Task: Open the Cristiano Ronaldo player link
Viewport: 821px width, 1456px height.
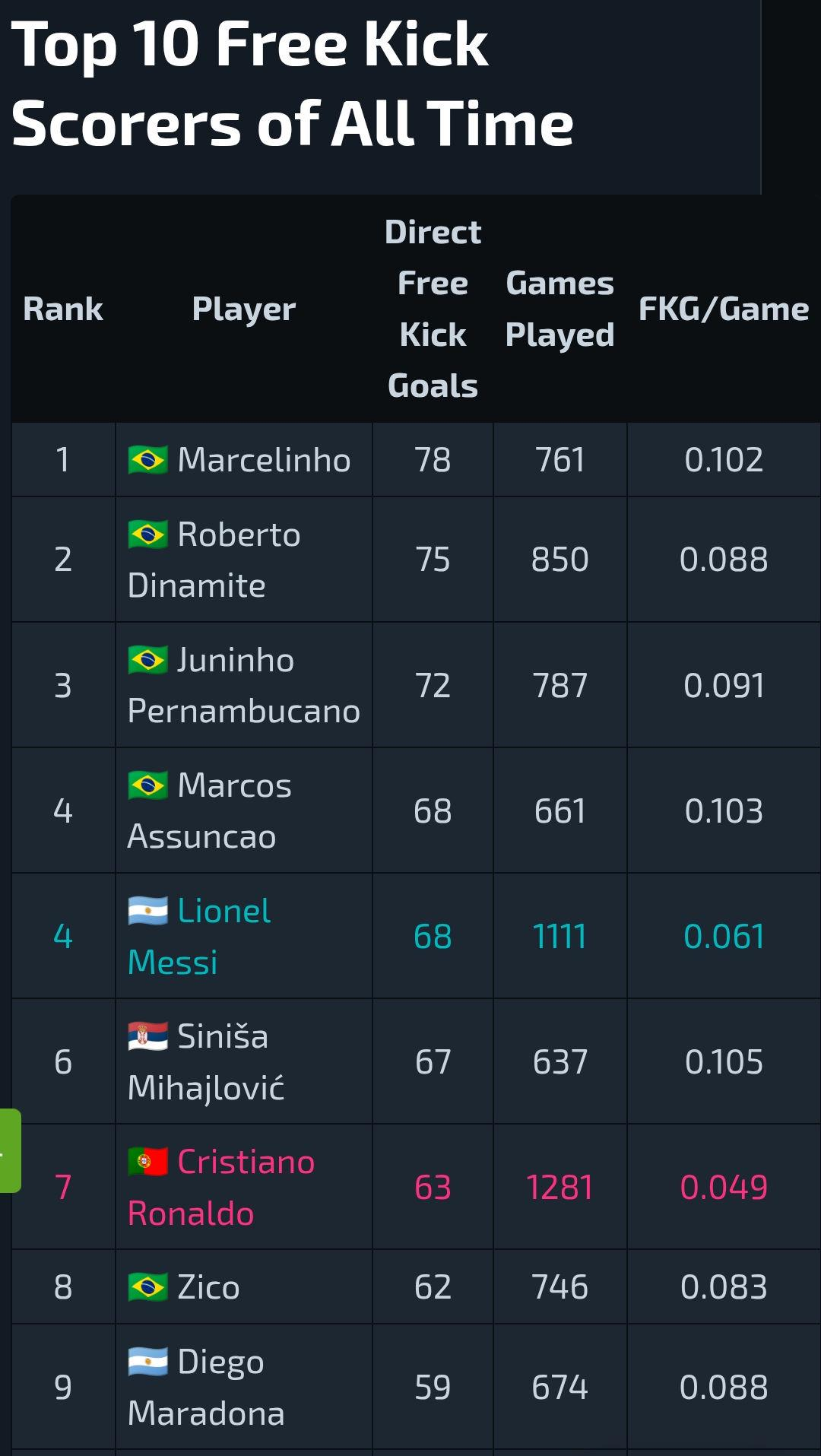Action: (x=221, y=1187)
